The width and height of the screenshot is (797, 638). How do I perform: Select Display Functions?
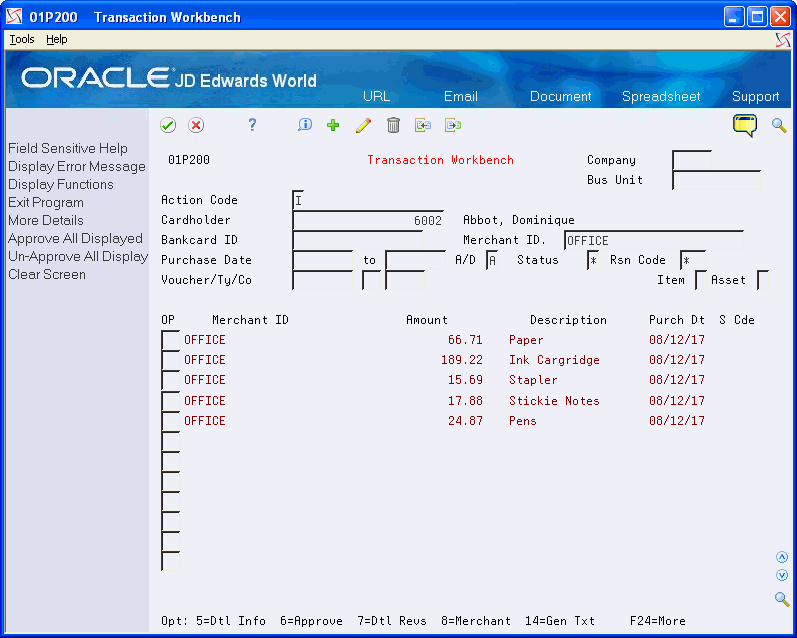click(60, 185)
